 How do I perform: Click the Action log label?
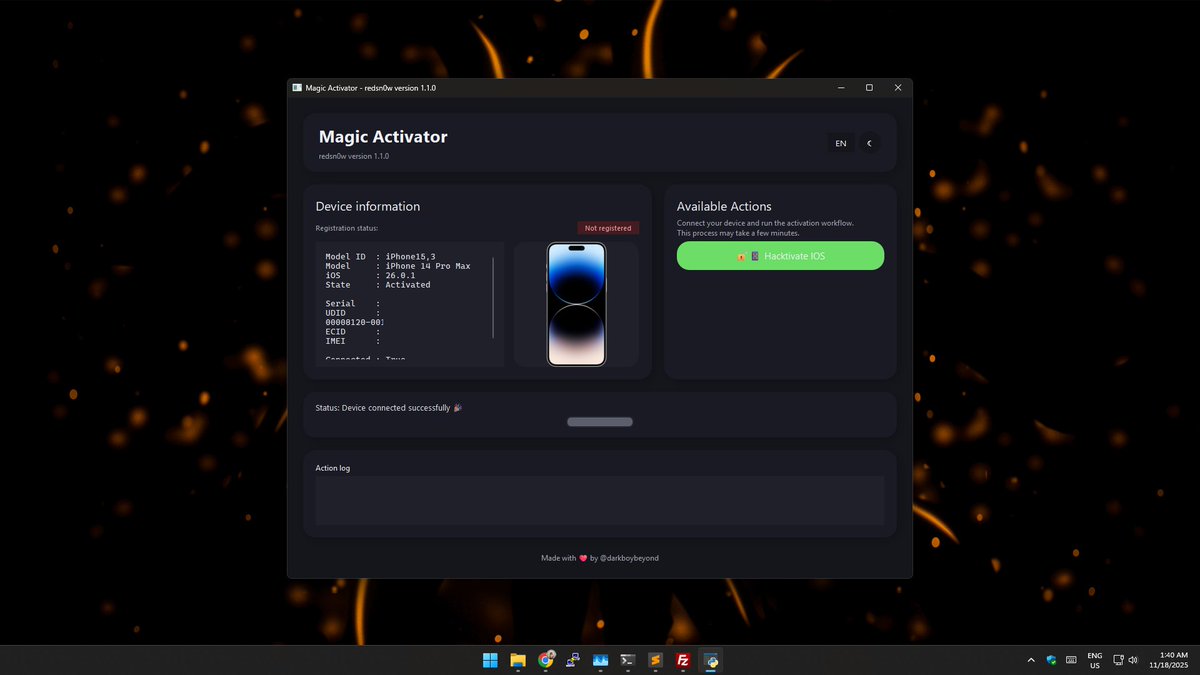click(x=333, y=468)
